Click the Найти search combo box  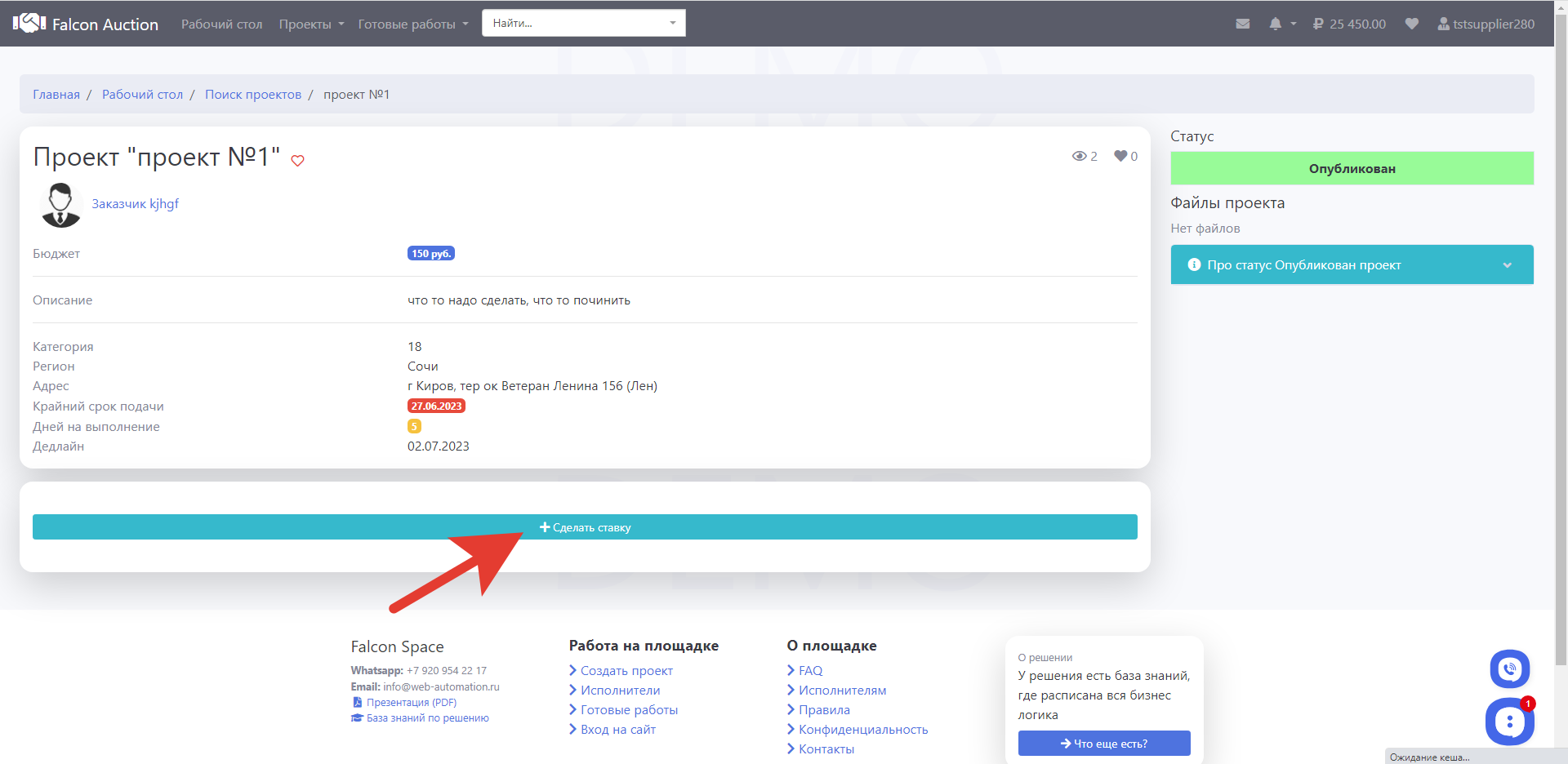click(583, 23)
